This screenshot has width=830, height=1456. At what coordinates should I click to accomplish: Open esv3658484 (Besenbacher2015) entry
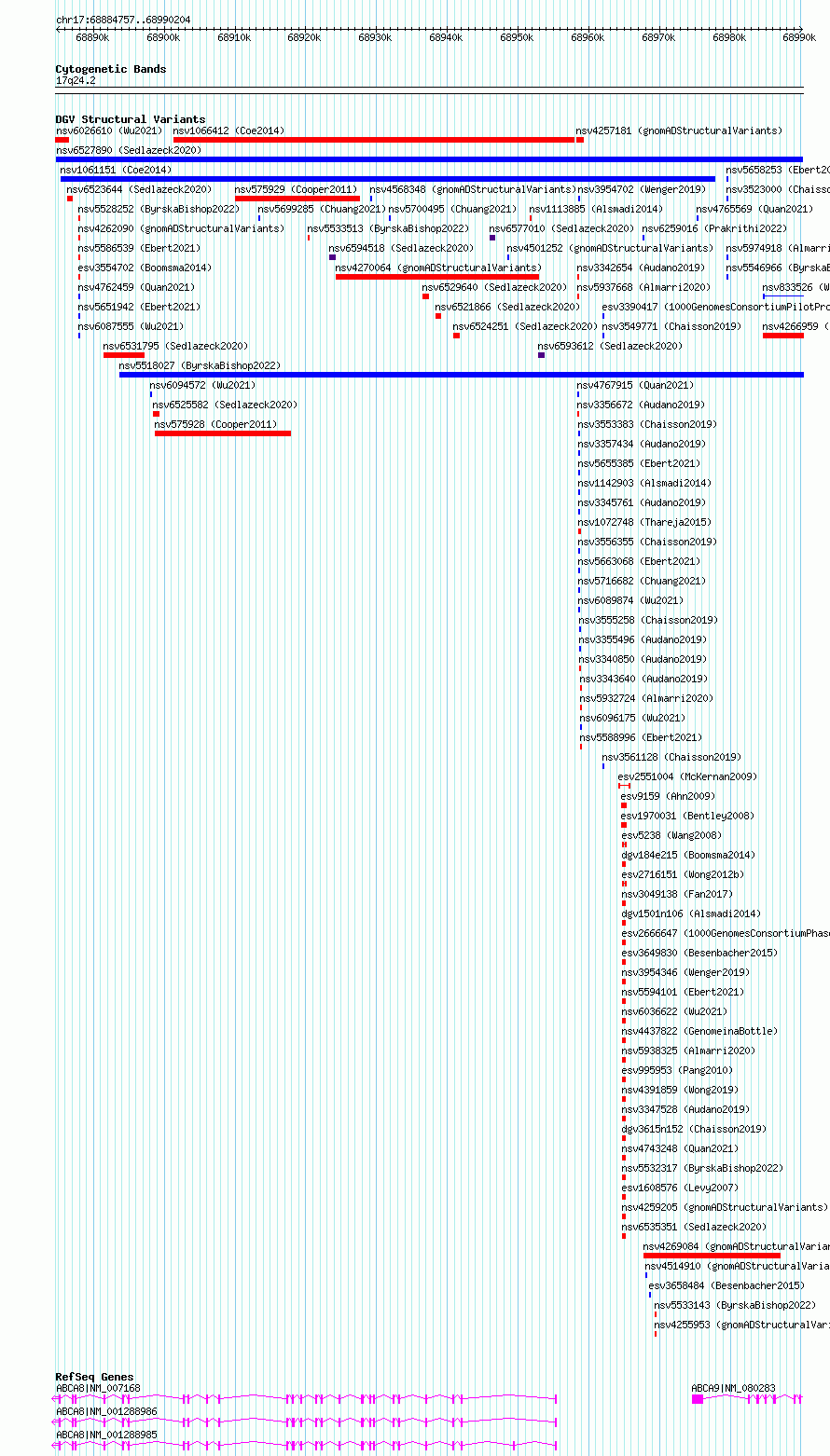coord(726,1285)
